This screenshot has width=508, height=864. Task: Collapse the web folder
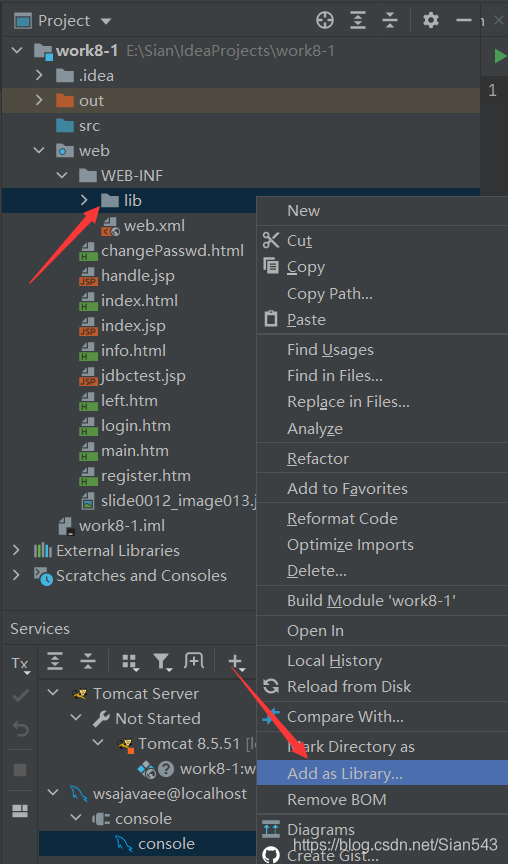[39, 150]
